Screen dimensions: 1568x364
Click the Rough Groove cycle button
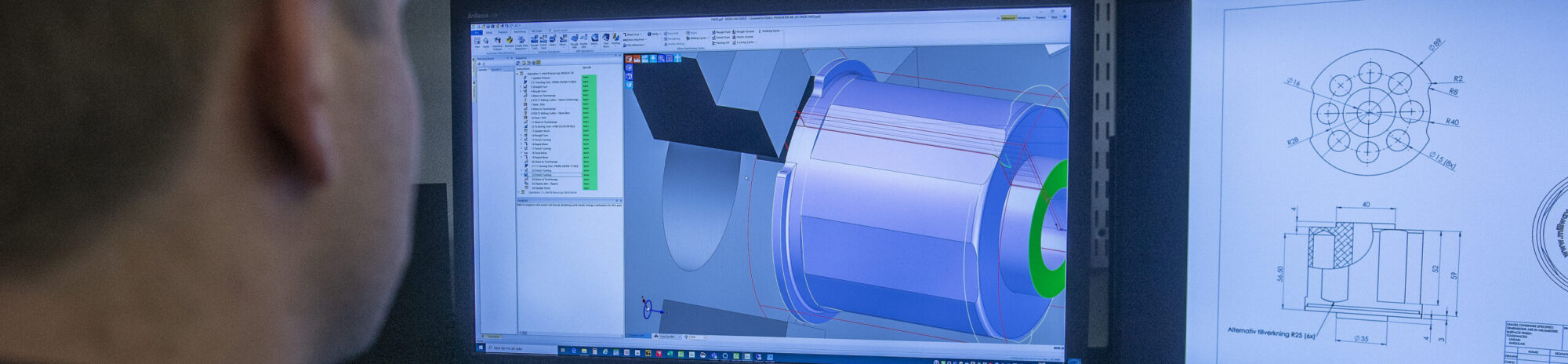(x=743, y=31)
